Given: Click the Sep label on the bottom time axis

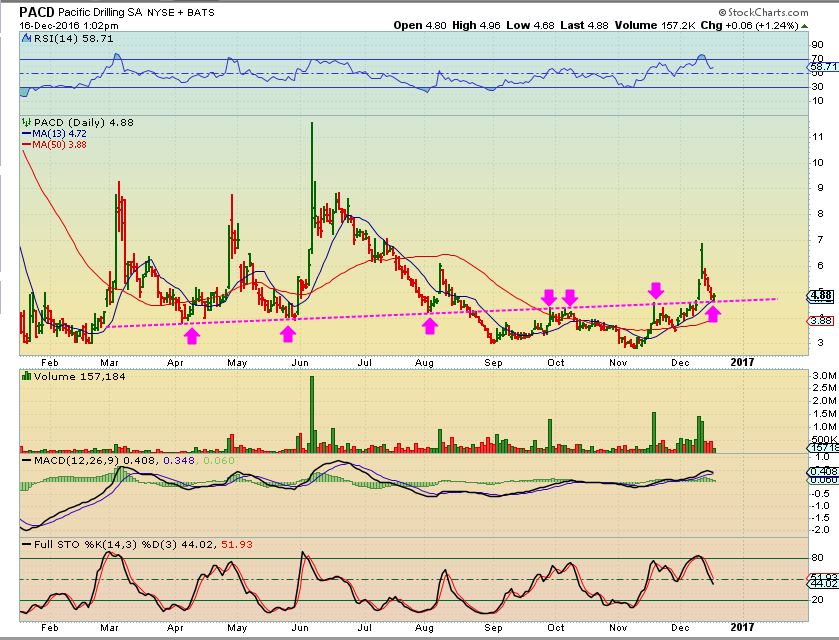Looking at the screenshot, I should coord(493,628).
